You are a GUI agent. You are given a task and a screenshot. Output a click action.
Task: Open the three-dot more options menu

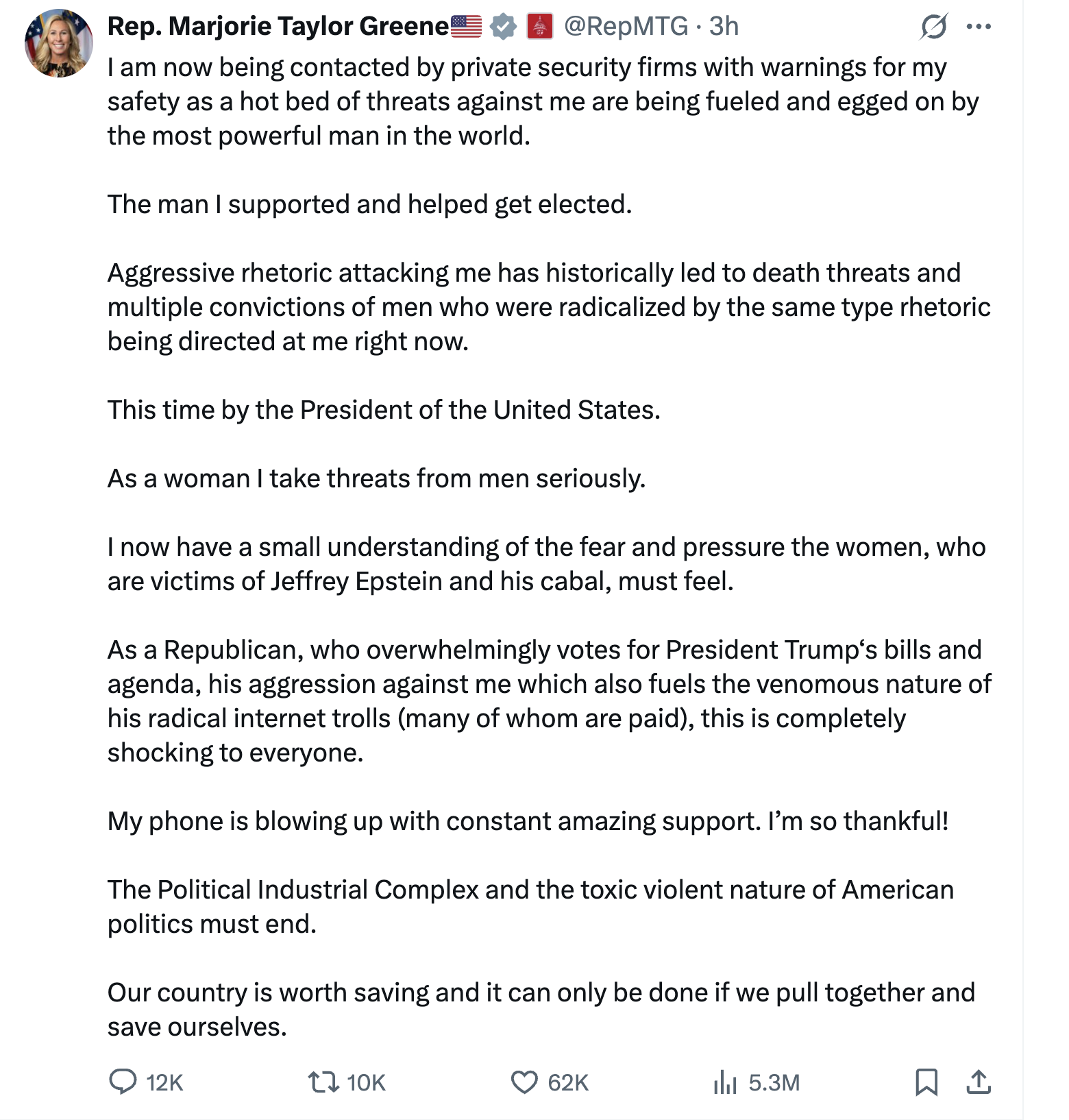click(978, 27)
